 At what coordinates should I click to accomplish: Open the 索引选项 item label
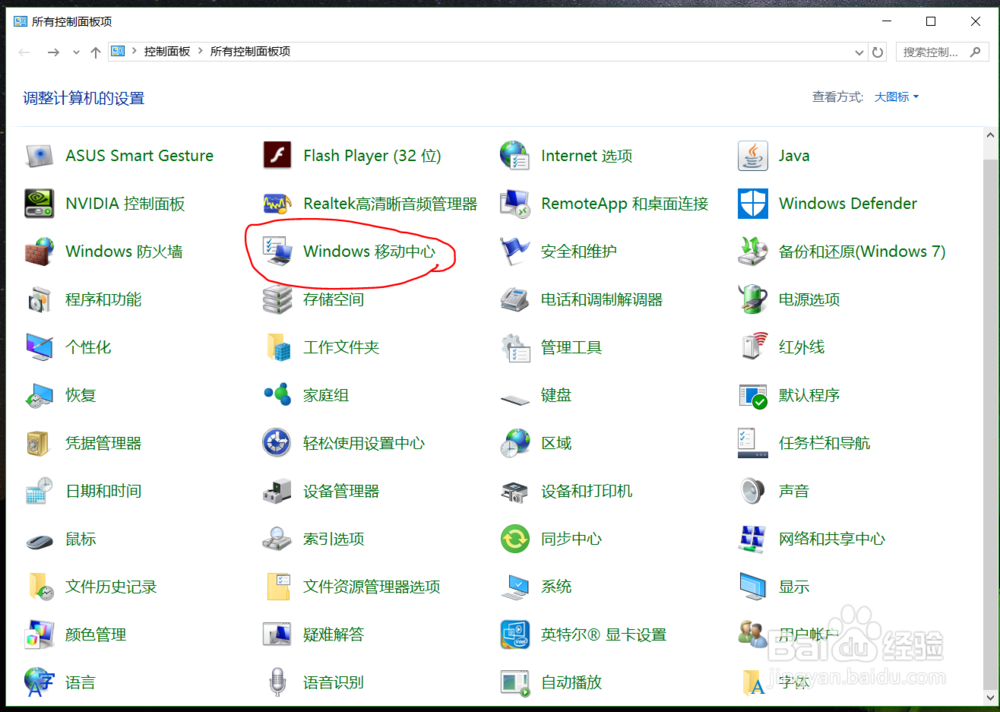click(334, 538)
